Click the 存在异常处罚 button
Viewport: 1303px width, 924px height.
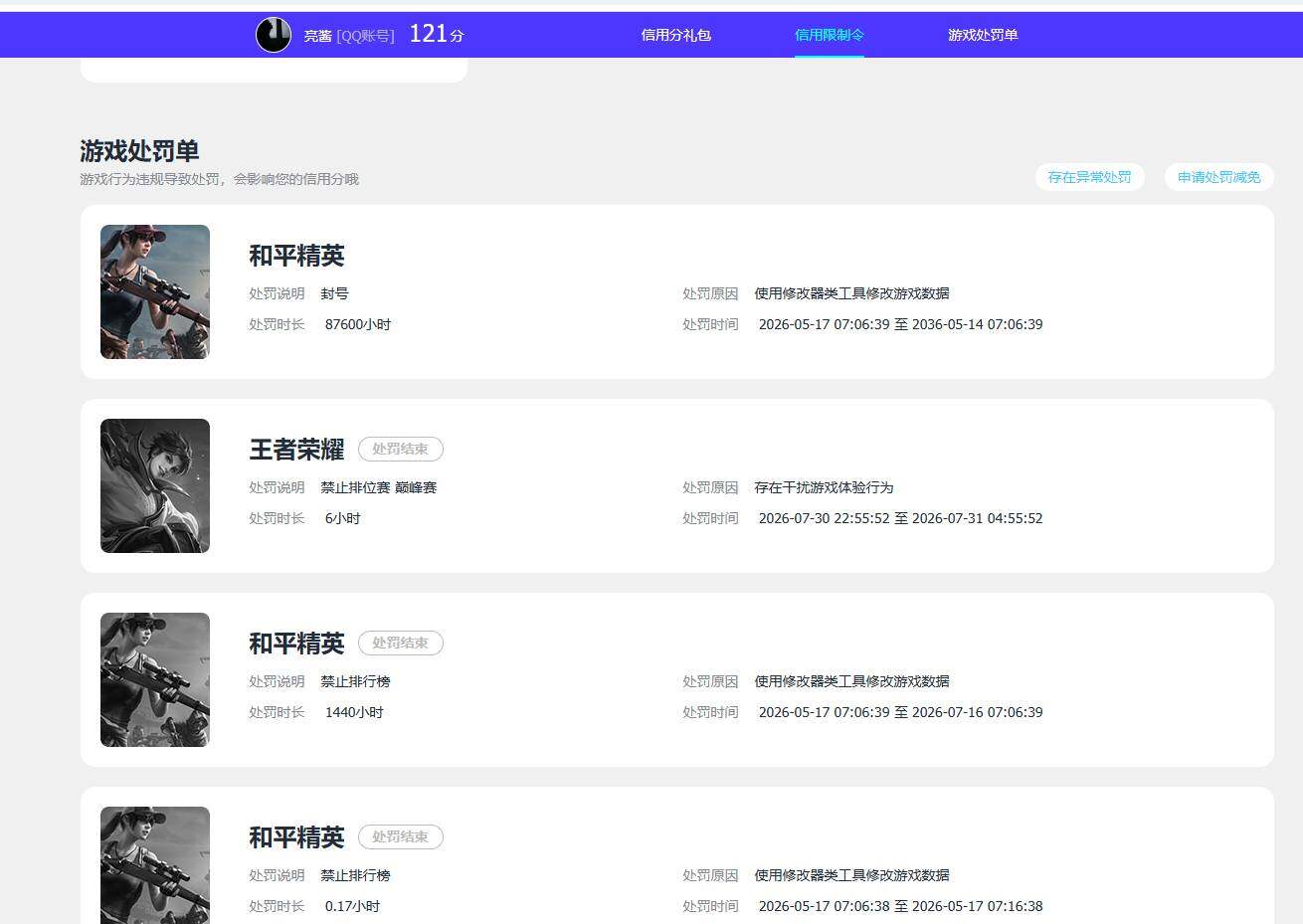pyautogui.click(x=1089, y=177)
